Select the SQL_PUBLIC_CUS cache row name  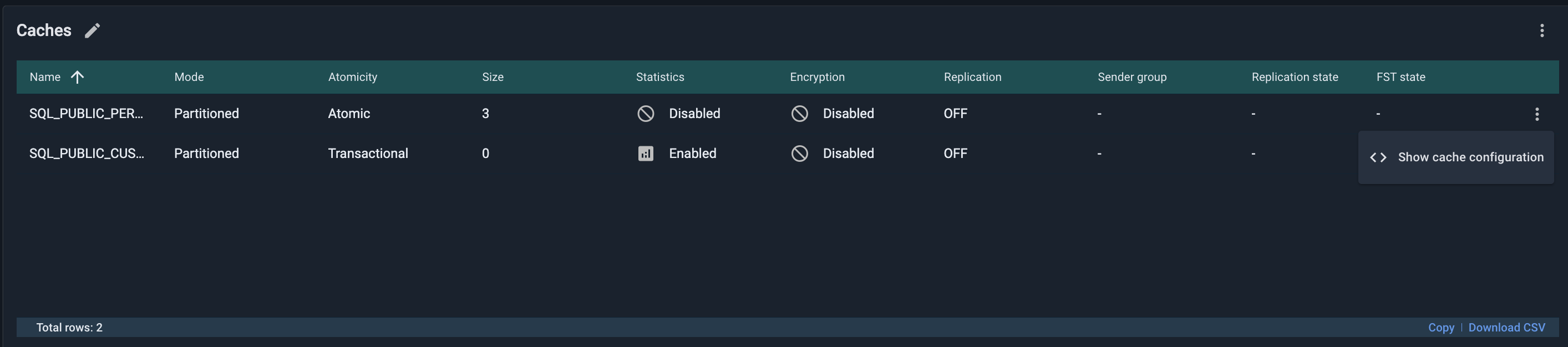(87, 154)
